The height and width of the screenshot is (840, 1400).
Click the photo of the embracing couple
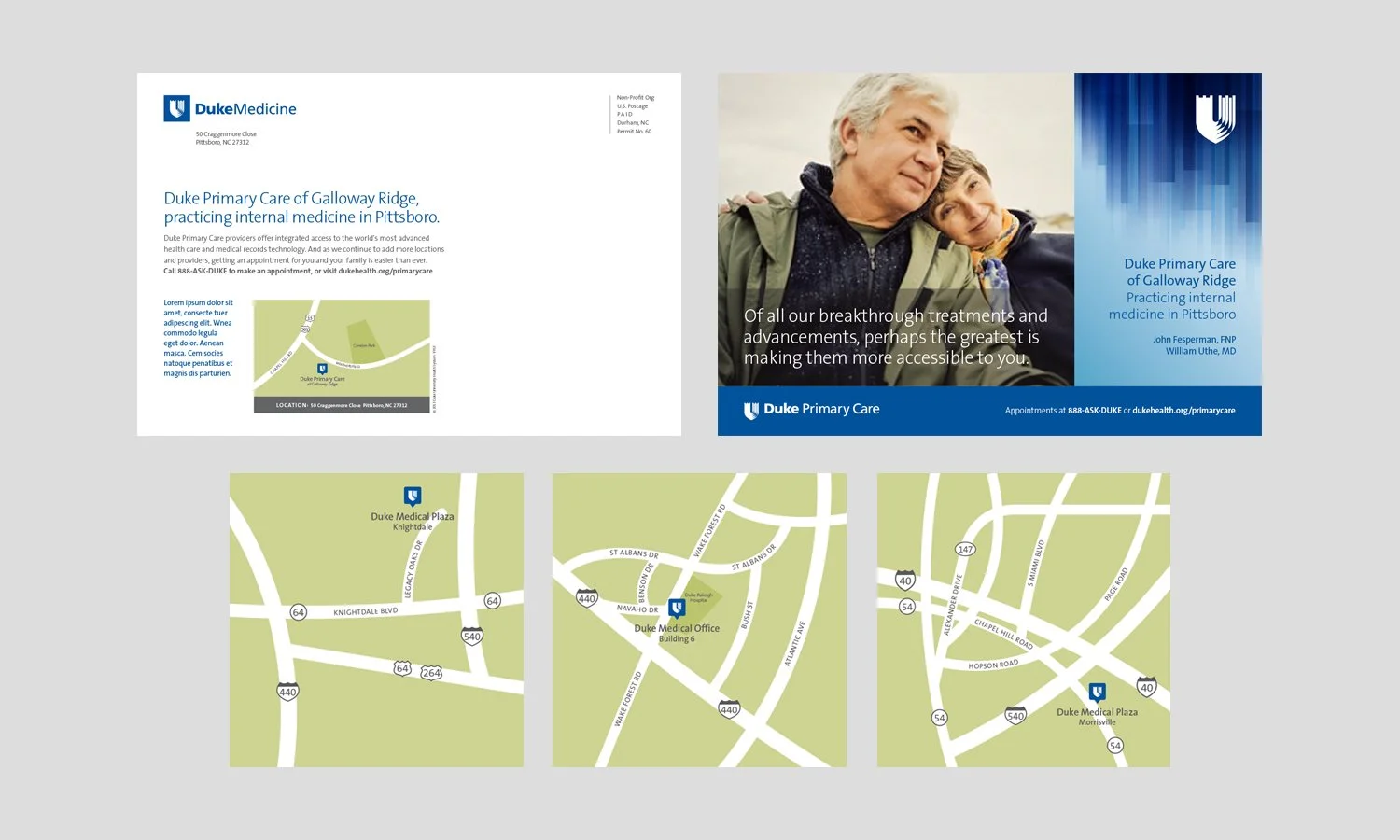pos(896,230)
